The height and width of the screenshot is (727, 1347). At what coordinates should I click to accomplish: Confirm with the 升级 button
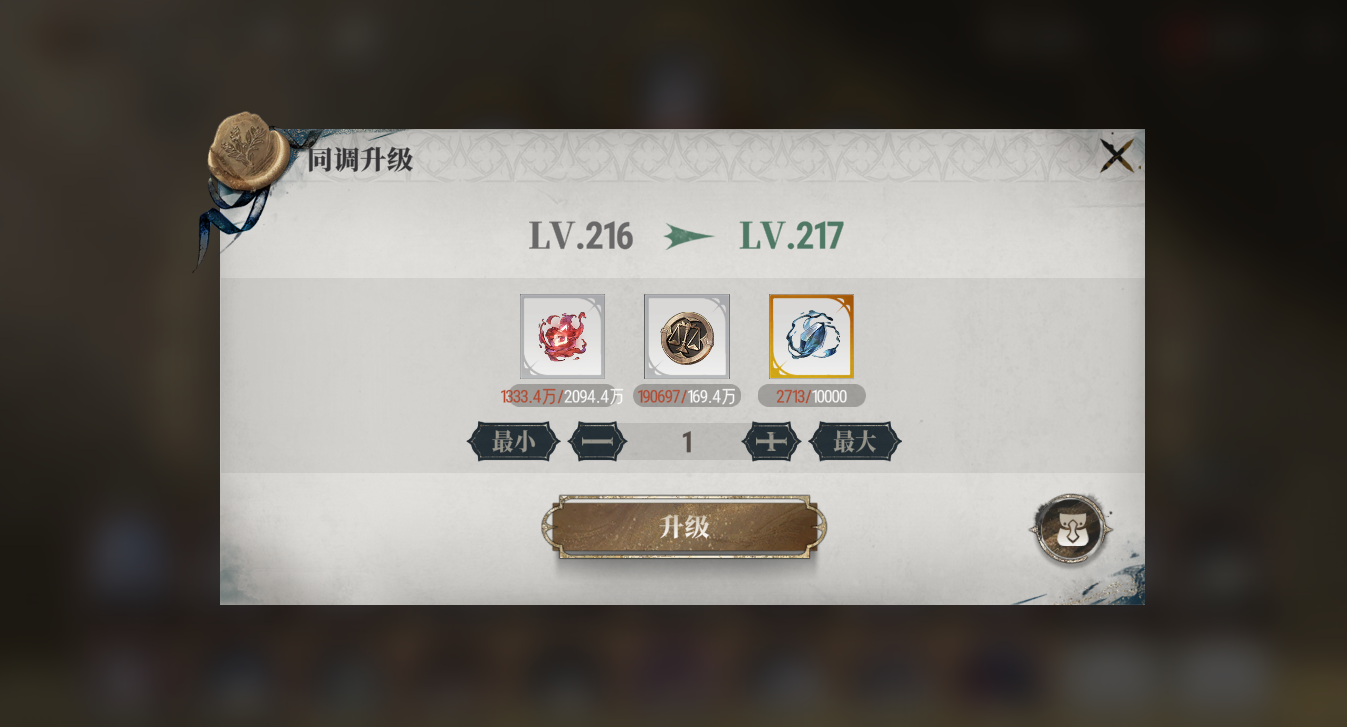(x=684, y=527)
